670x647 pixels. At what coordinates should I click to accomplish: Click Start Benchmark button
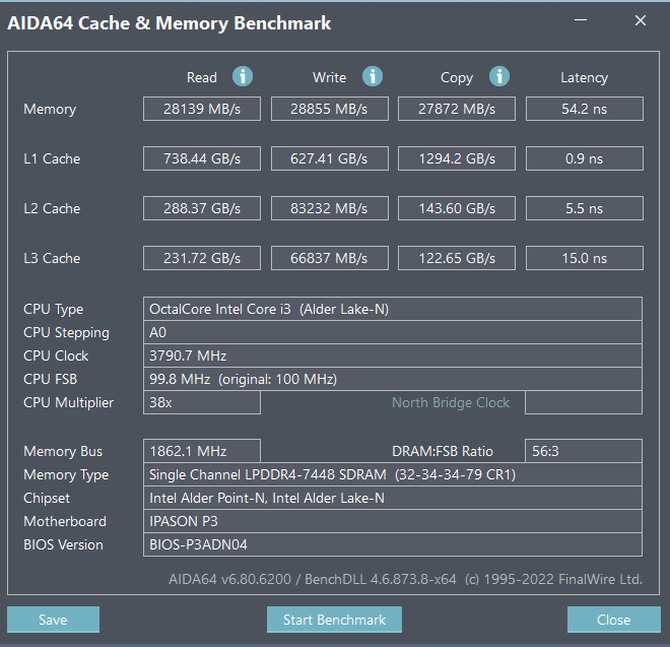[334, 619]
